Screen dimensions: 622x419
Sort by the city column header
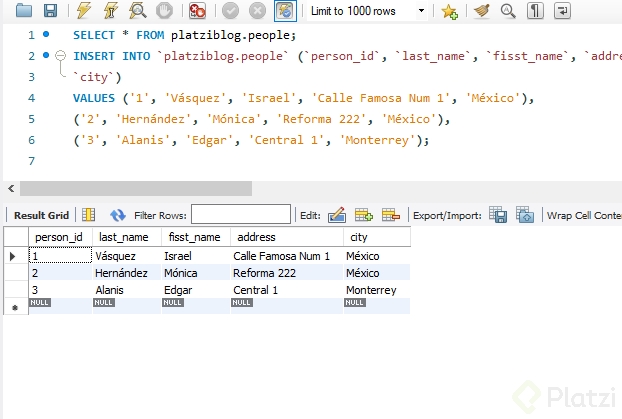coord(377,237)
